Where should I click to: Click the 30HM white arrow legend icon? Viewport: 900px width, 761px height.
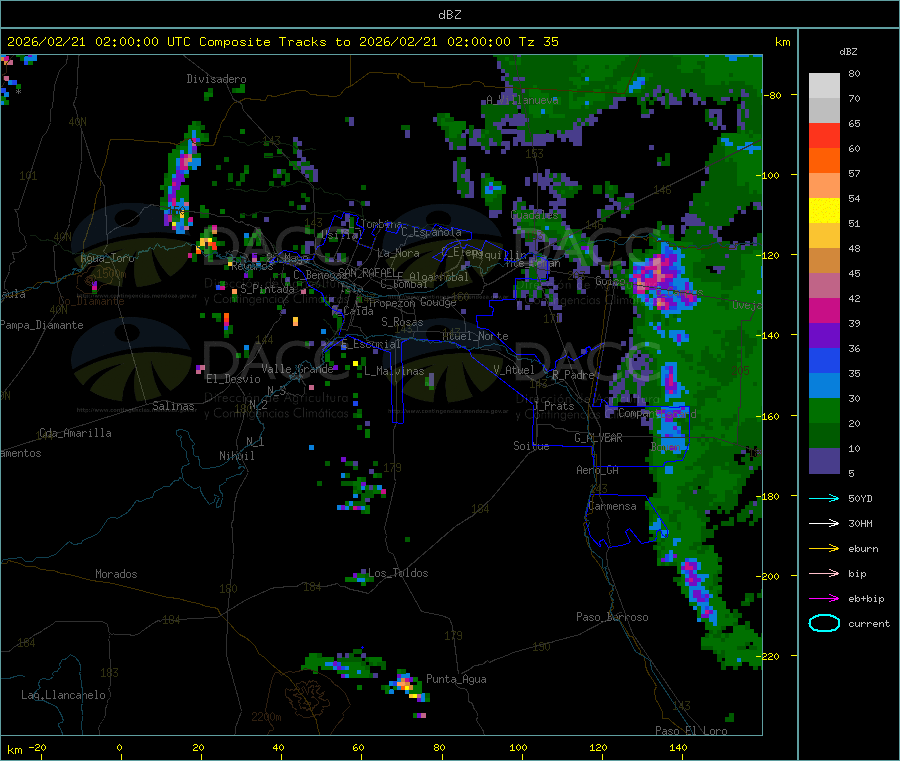[x=824, y=523]
